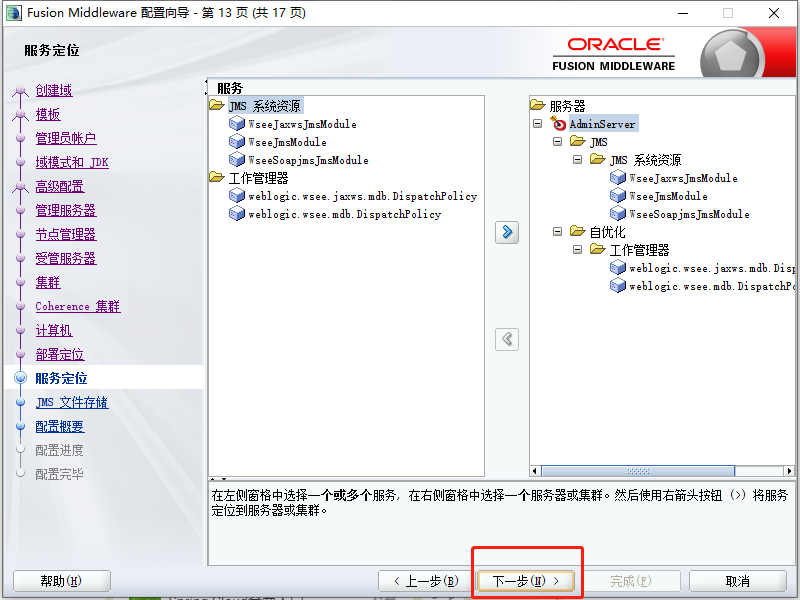The image size is (800, 600).
Task: Close the configuration wizard window
Action: (774, 13)
